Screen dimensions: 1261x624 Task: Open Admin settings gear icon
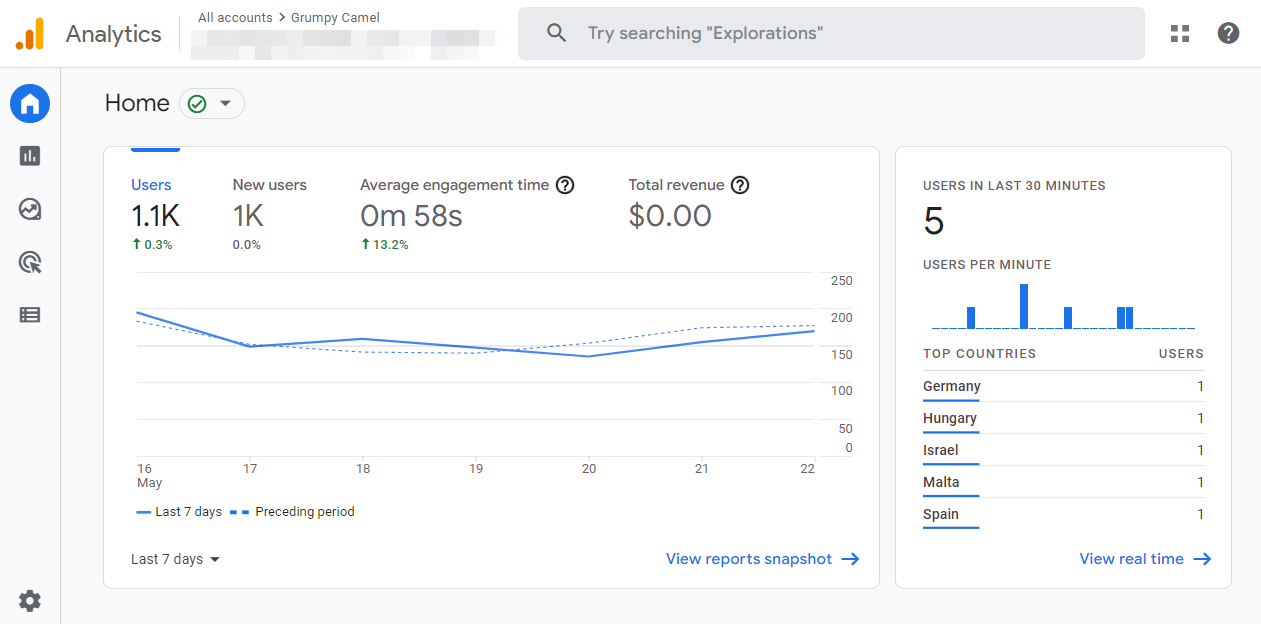30,600
